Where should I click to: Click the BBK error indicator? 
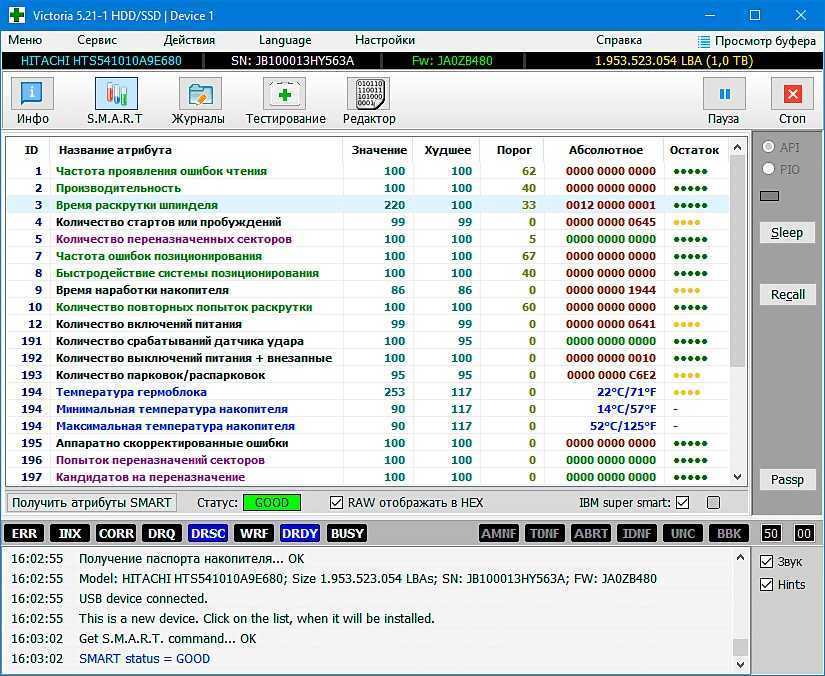coord(729,533)
